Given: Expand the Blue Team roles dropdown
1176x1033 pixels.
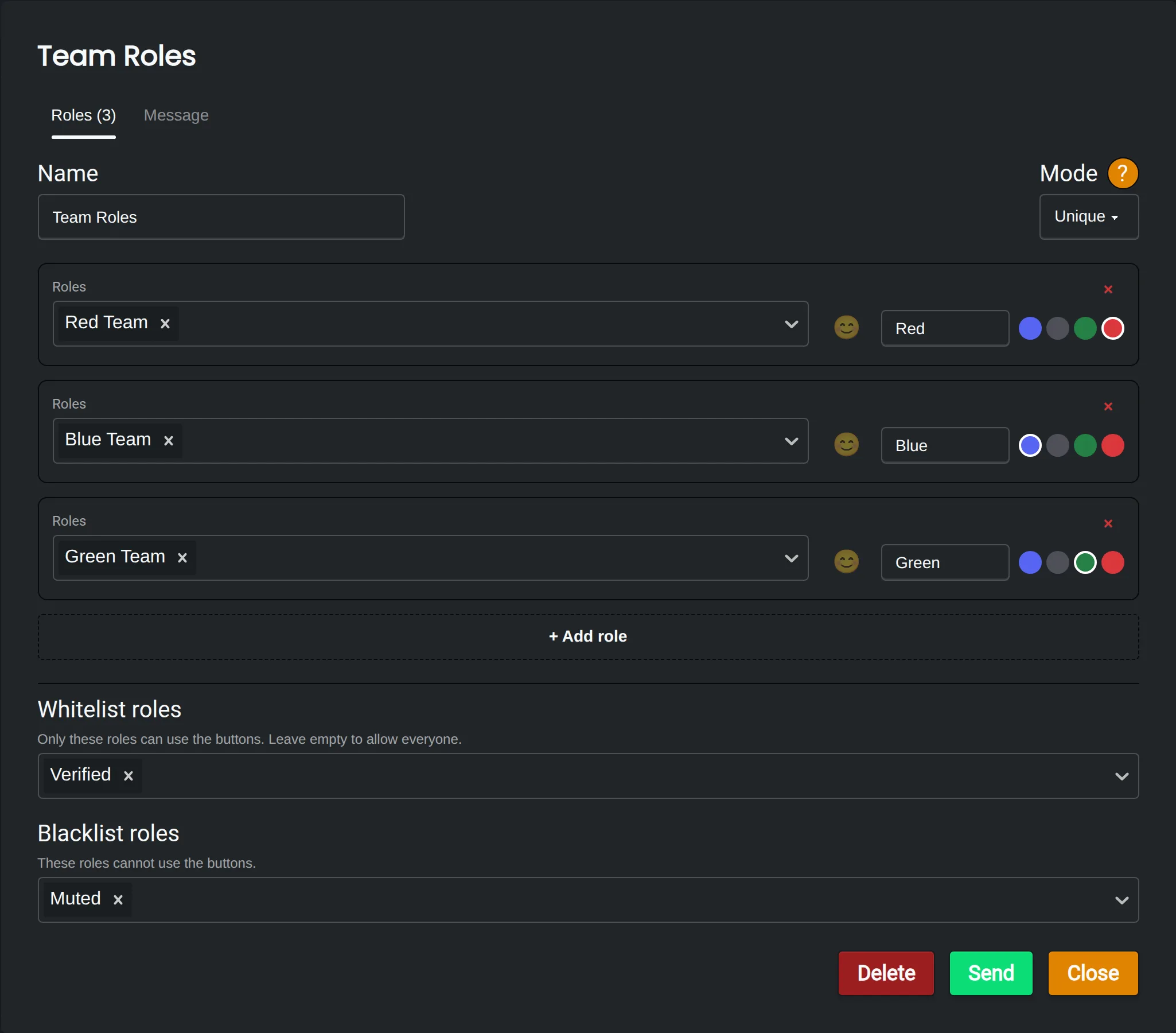Looking at the screenshot, I should [x=792, y=441].
